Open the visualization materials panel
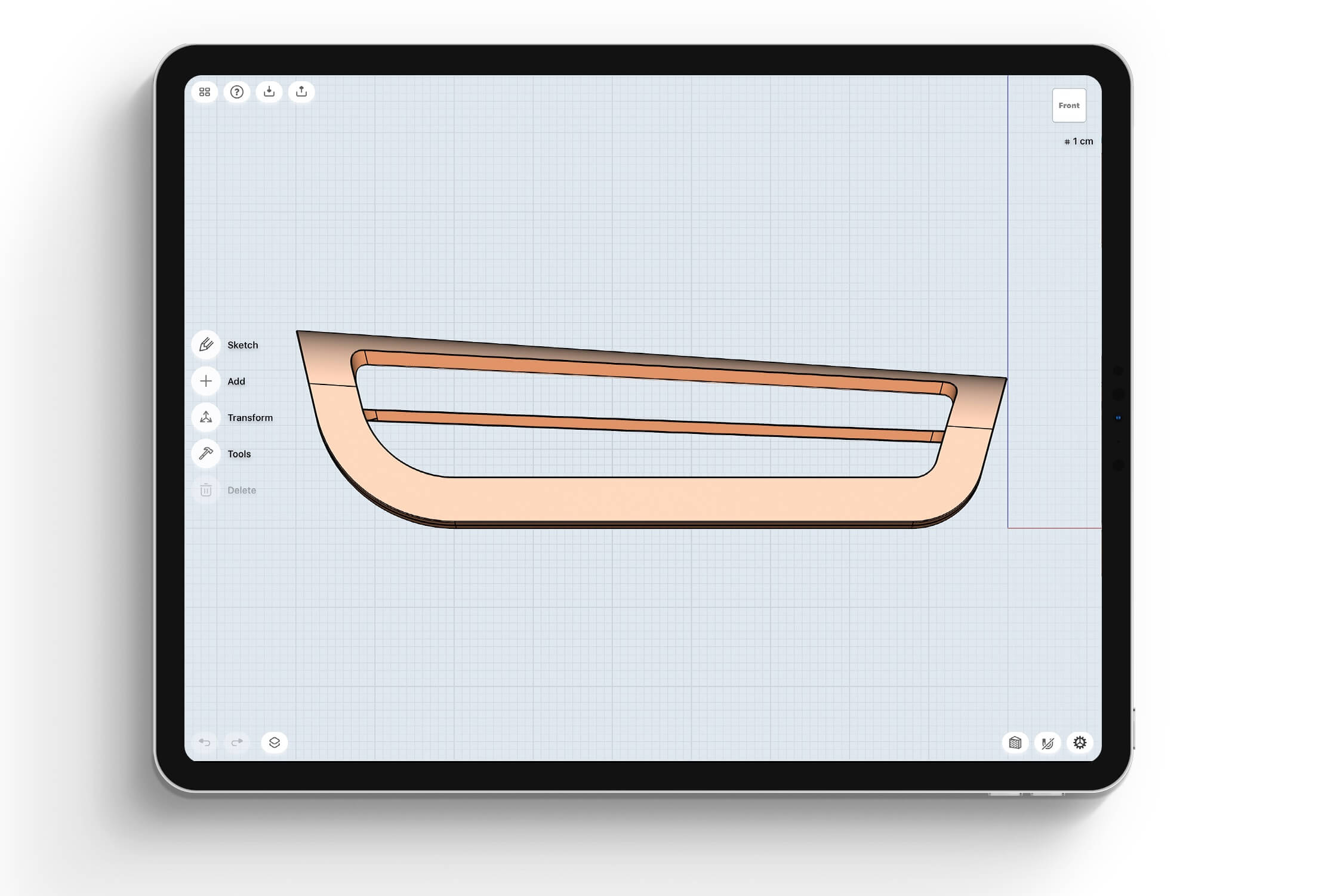Viewport: 1340px width, 896px height. pyautogui.click(x=1015, y=743)
